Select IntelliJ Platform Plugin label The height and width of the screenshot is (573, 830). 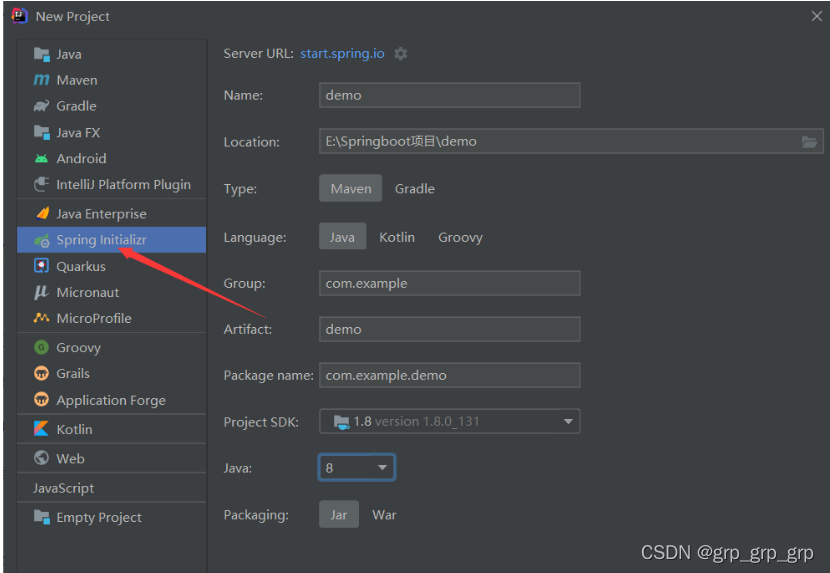pyautogui.click(x=123, y=184)
